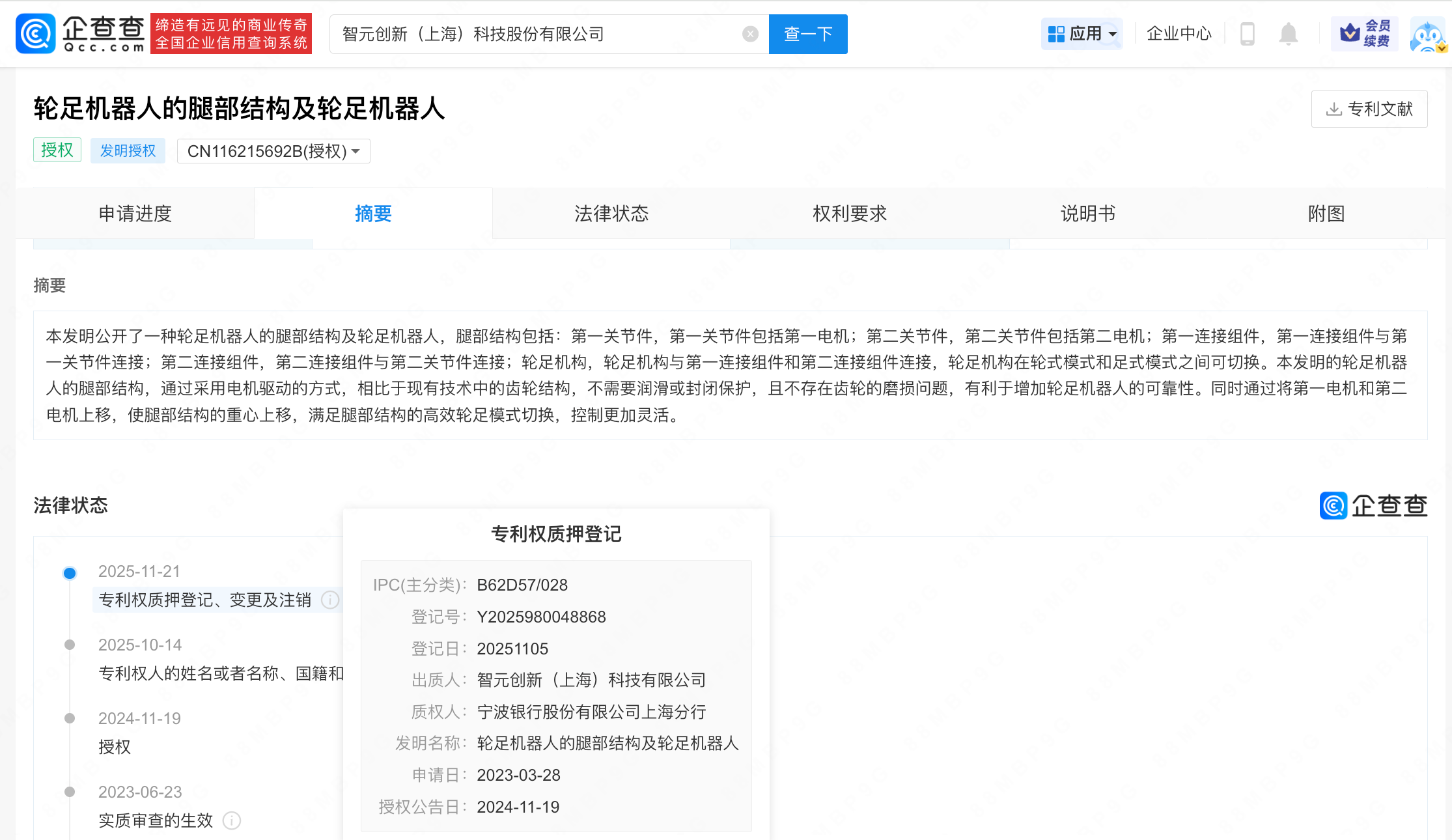The height and width of the screenshot is (840, 1452).
Task: Open the 附图 tab
Action: [1326, 214]
